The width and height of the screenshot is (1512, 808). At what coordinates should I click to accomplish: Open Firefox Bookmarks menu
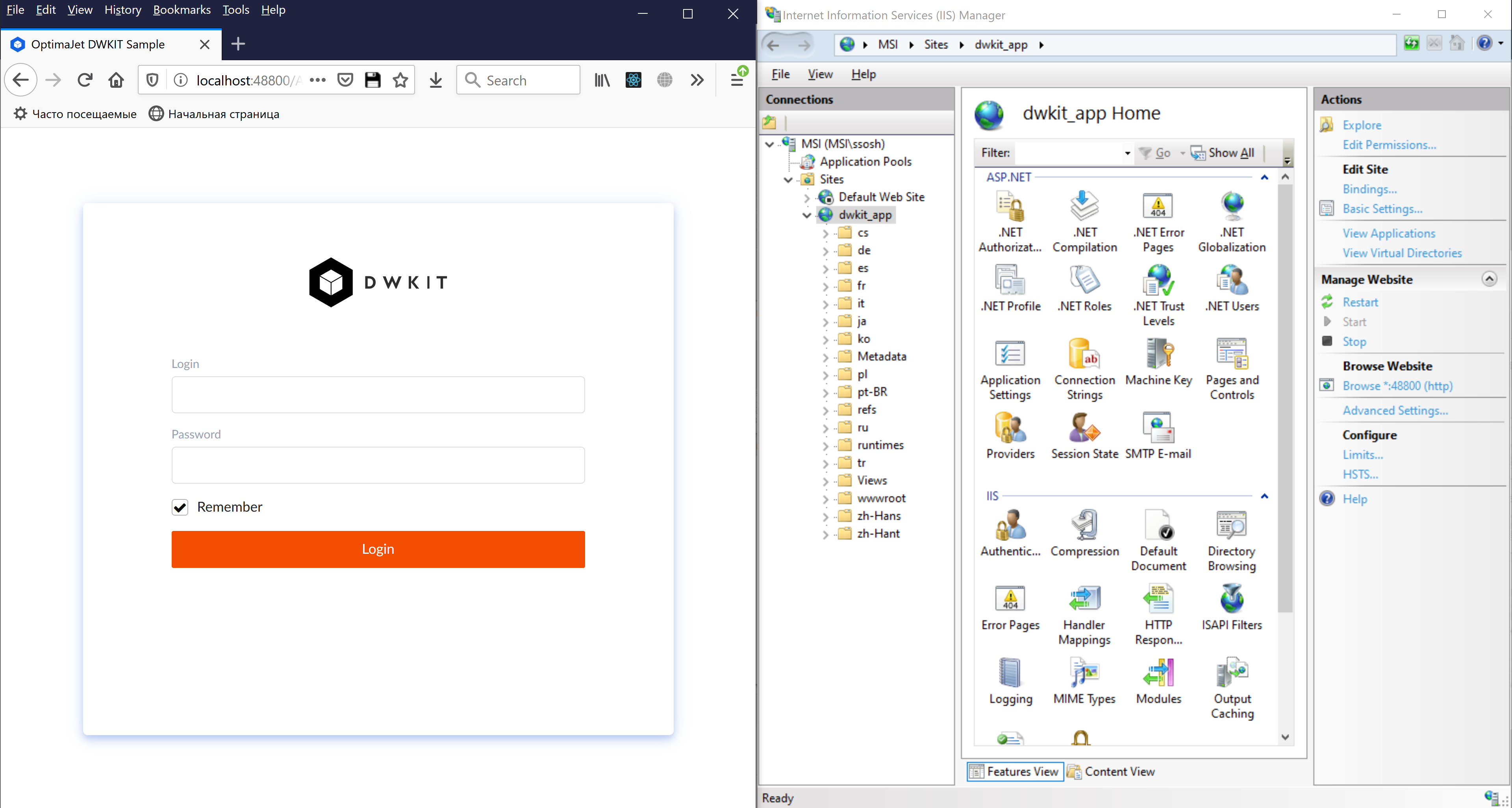click(182, 10)
